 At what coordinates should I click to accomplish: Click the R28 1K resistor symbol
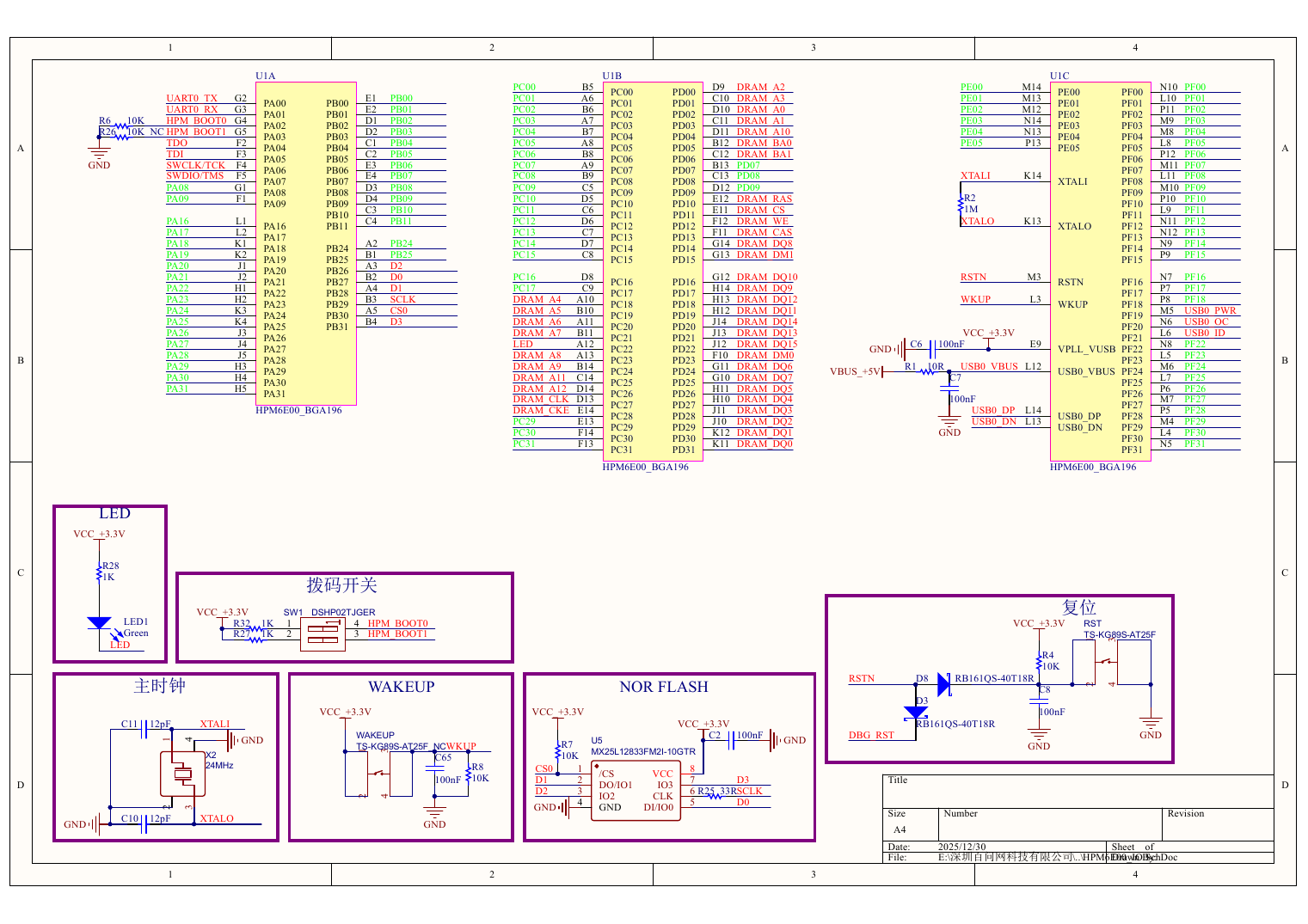click(100, 572)
